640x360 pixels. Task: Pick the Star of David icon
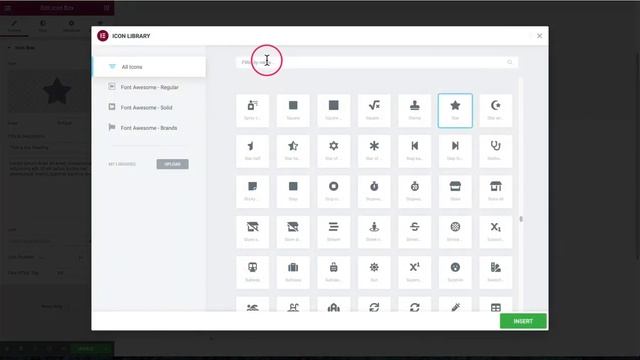point(333,151)
